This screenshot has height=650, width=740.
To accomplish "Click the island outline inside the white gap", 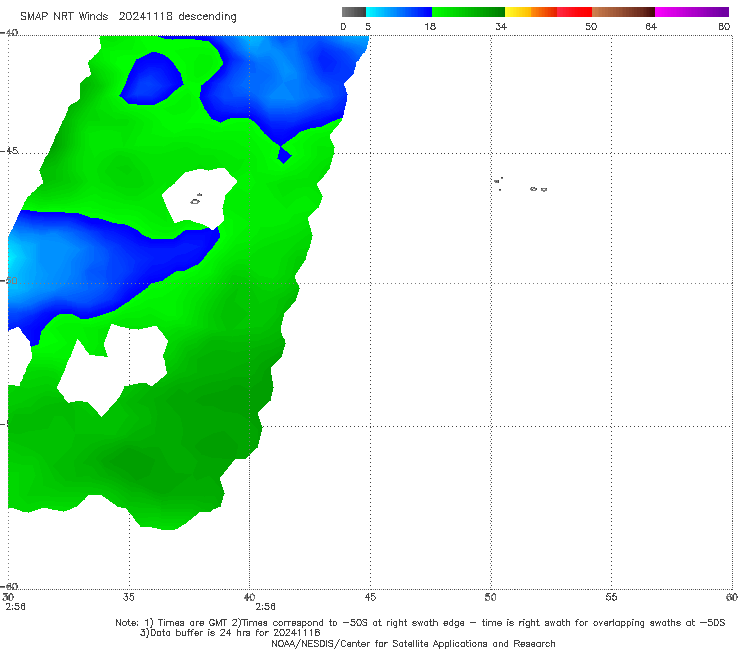I will [196, 199].
